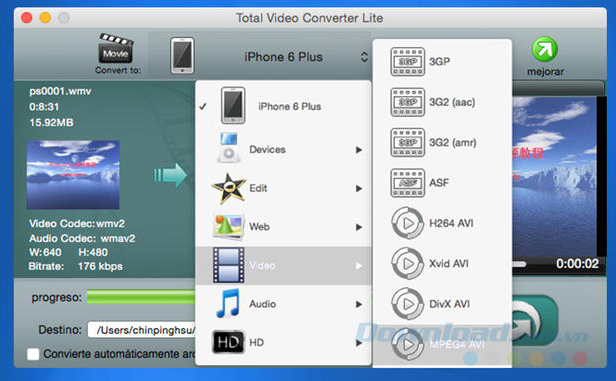Screen dimensions: 616x381
Task: Select the 3G2 (aac) label
Action: point(452,102)
